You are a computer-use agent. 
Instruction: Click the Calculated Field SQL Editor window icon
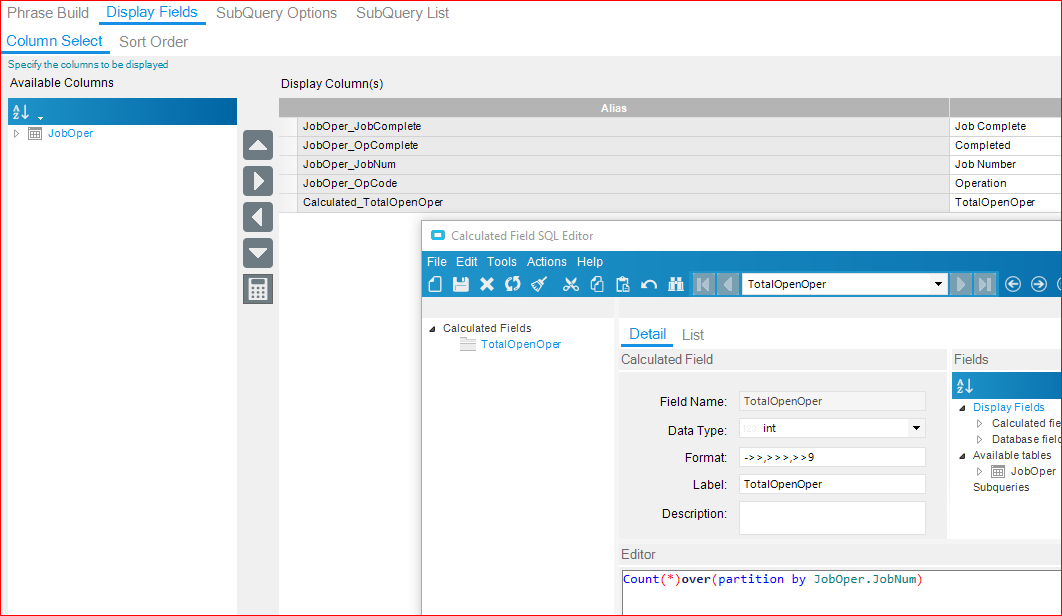coord(438,235)
